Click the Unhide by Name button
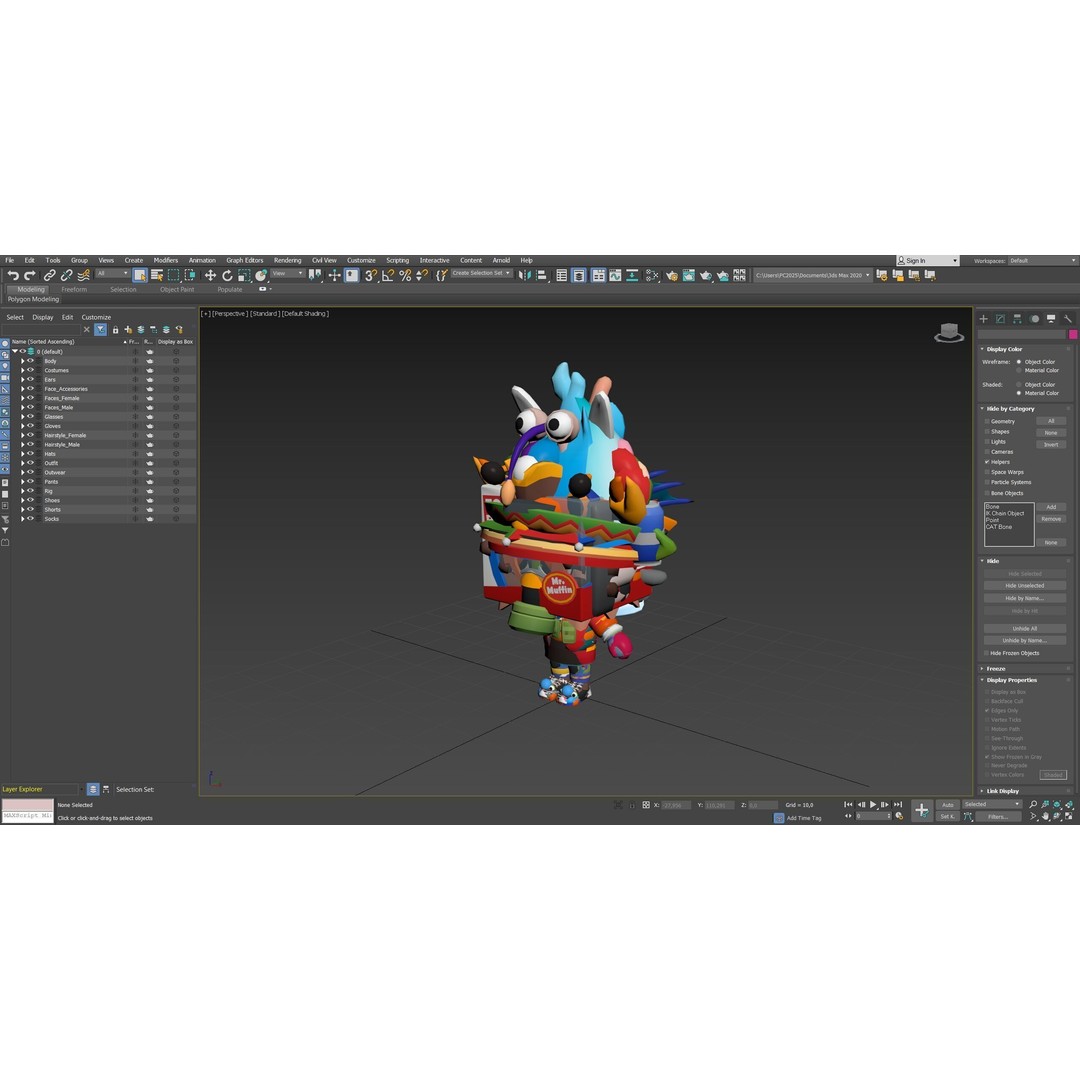Screen dimensions: 1080x1080 pyautogui.click(x=1024, y=640)
